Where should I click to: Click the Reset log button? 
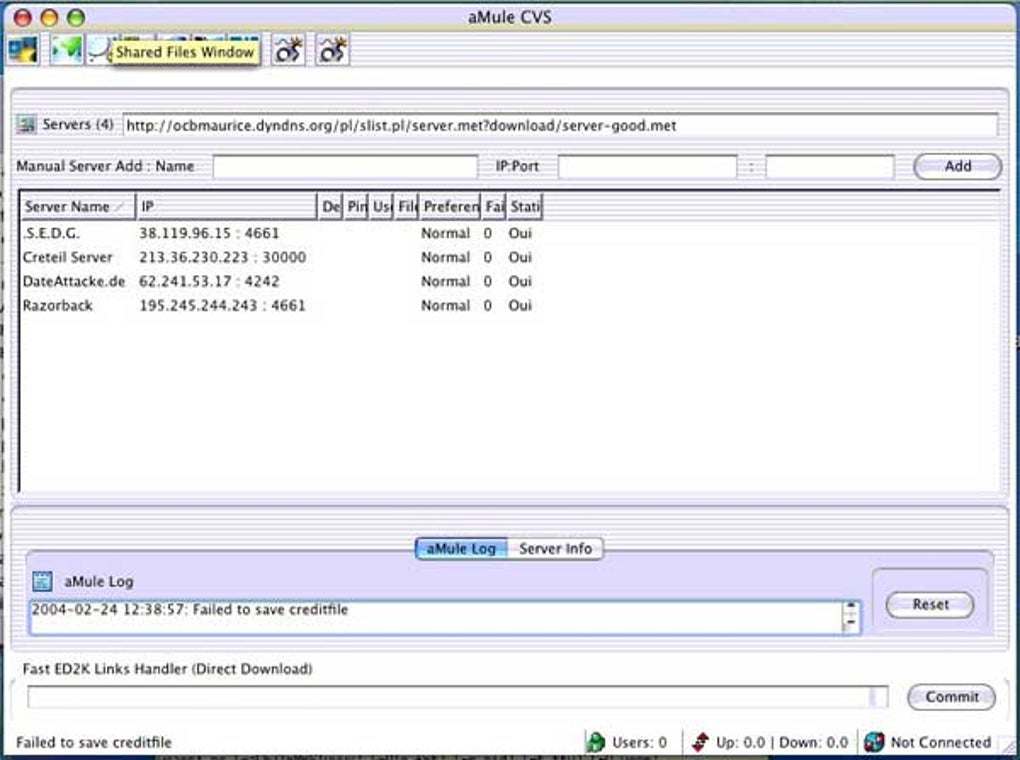(930, 604)
